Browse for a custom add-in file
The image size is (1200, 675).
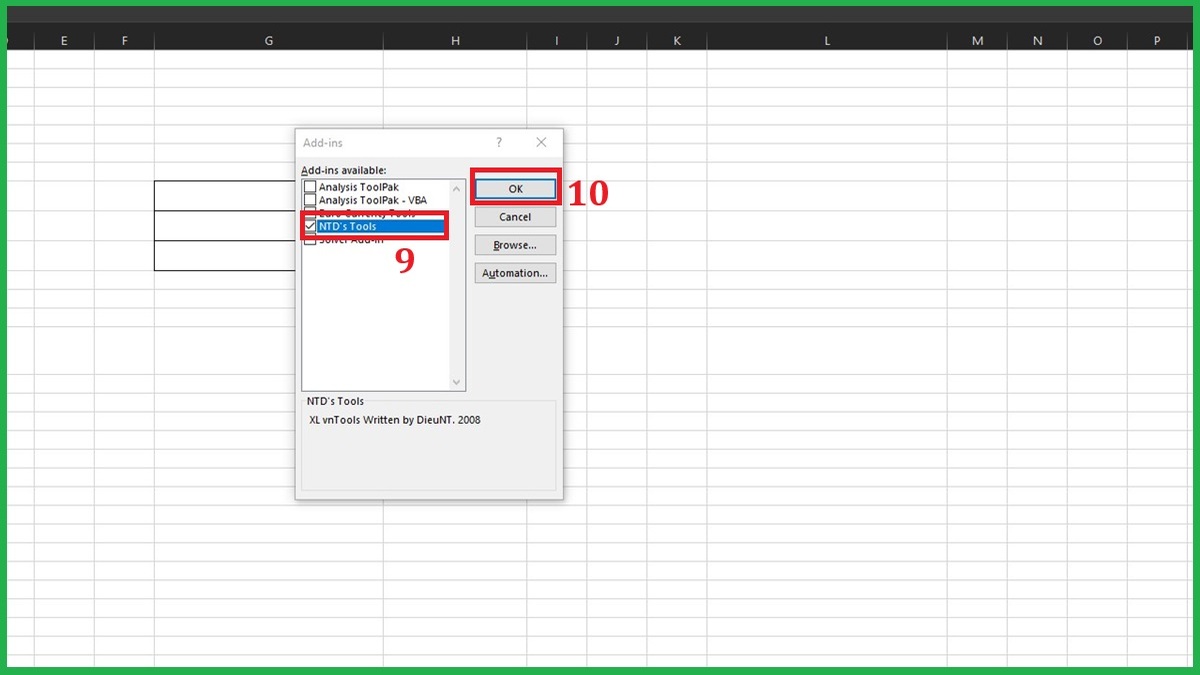click(514, 244)
